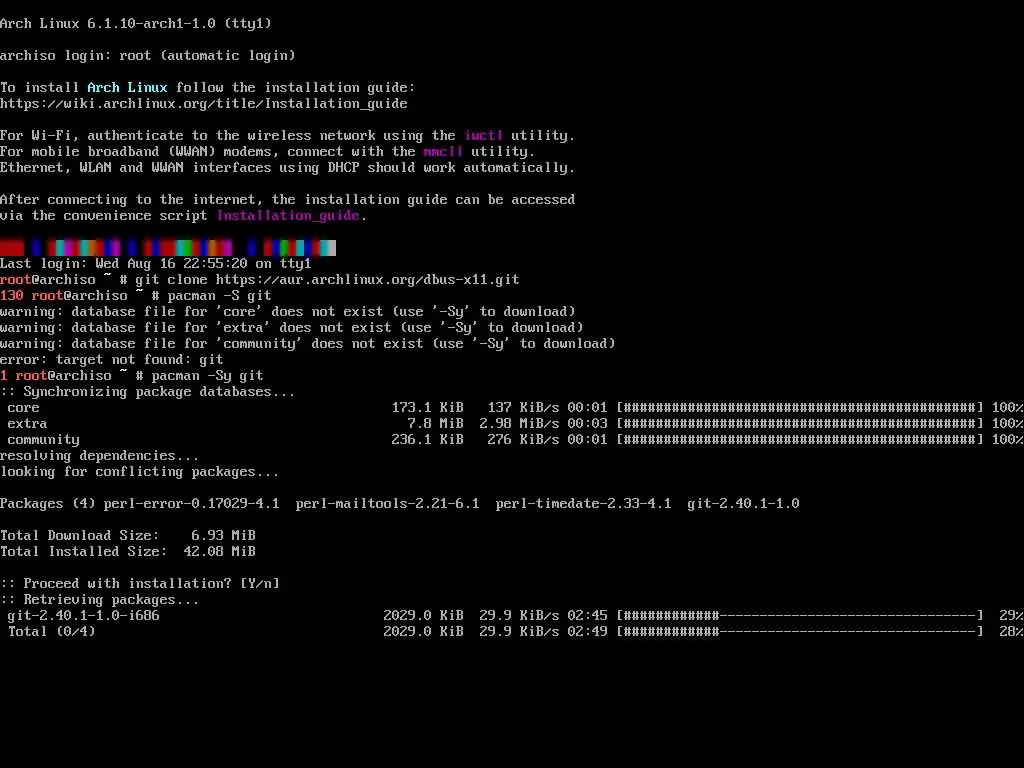Click 'looking for conflicting packages...' line
The height and width of the screenshot is (768, 1024).
(140, 472)
